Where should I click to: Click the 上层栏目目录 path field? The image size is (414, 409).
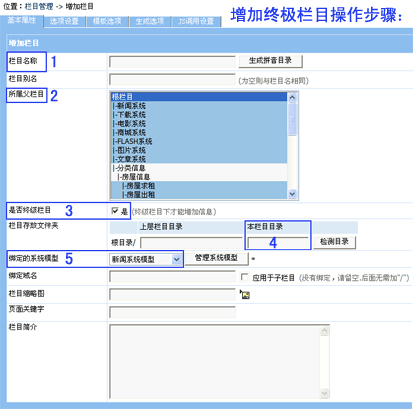pos(191,243)
